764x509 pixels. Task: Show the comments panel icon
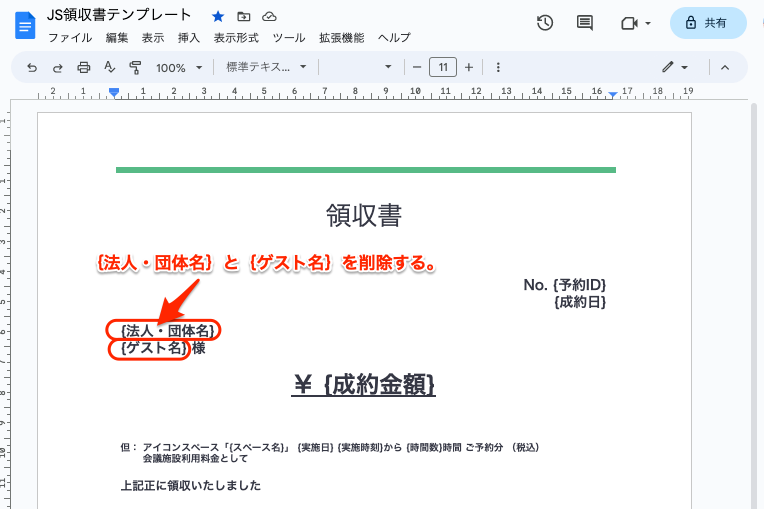(x=584, y=23)
